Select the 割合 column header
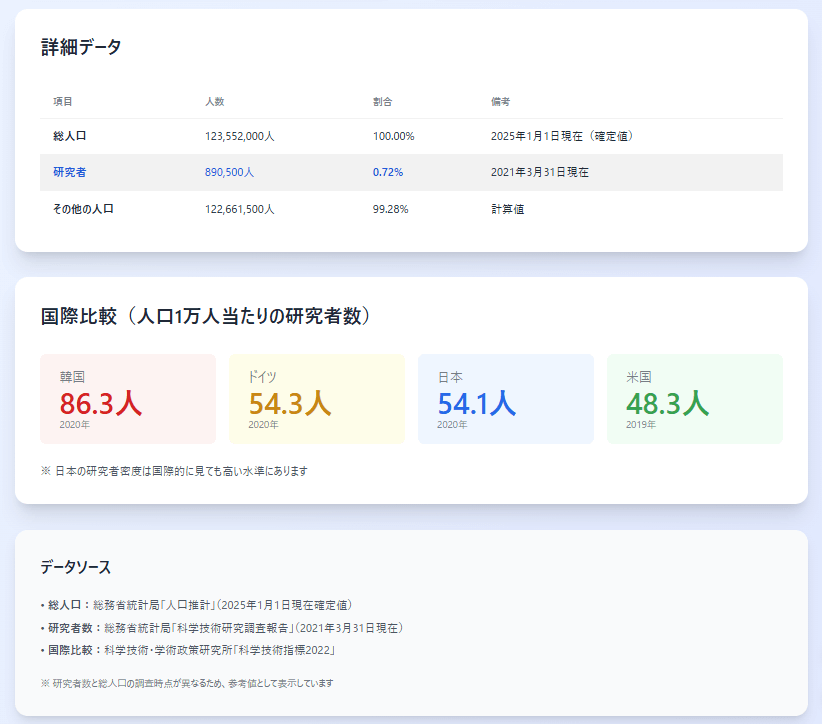 382,102
